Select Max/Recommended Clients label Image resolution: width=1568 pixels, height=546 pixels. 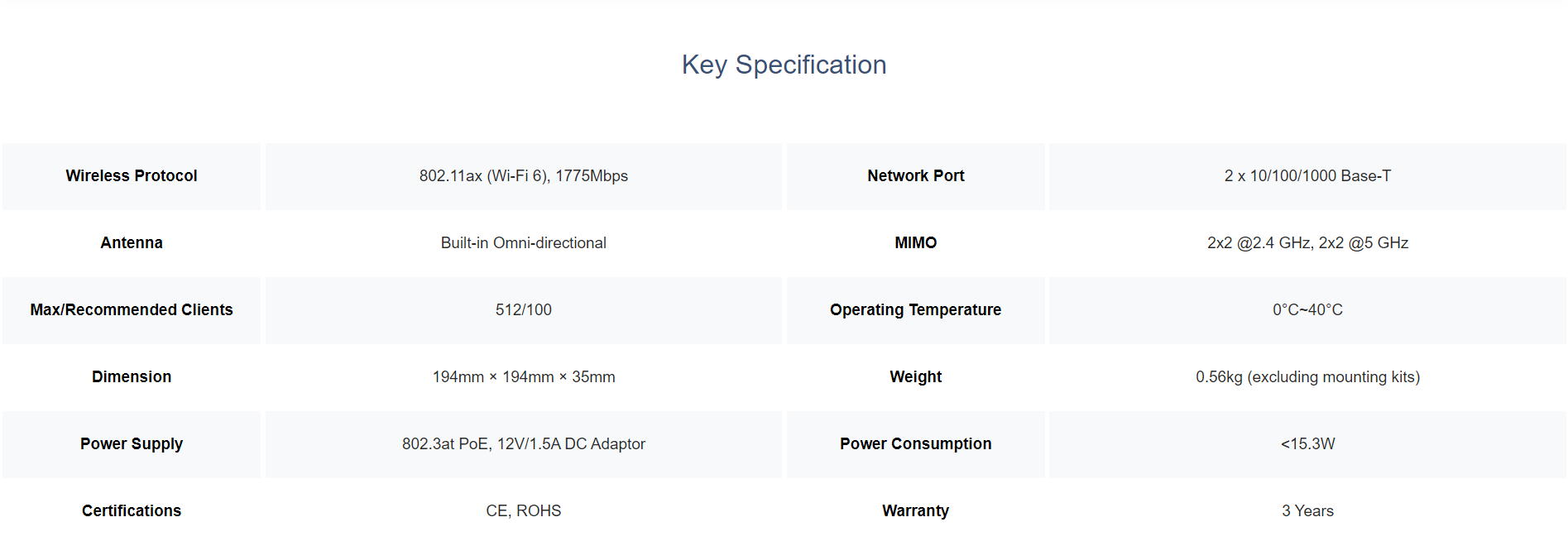pos(132,310)
